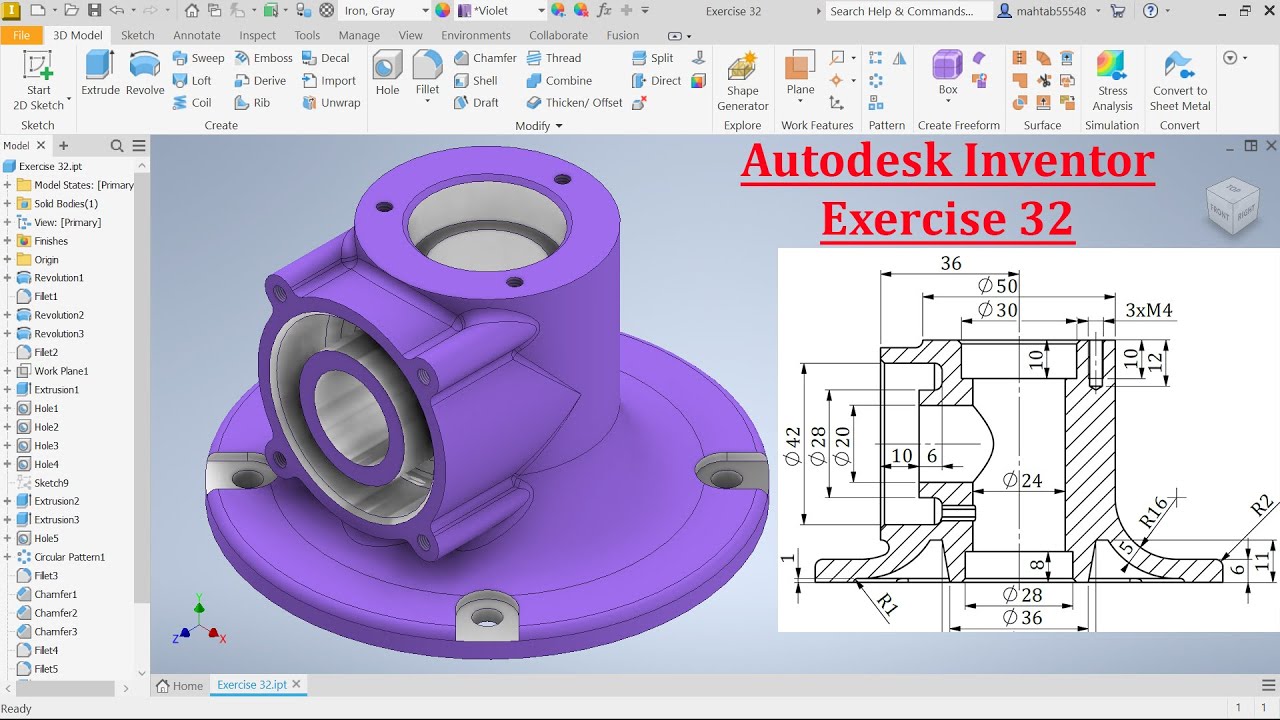Click the Import command

[x=329, y=80]
